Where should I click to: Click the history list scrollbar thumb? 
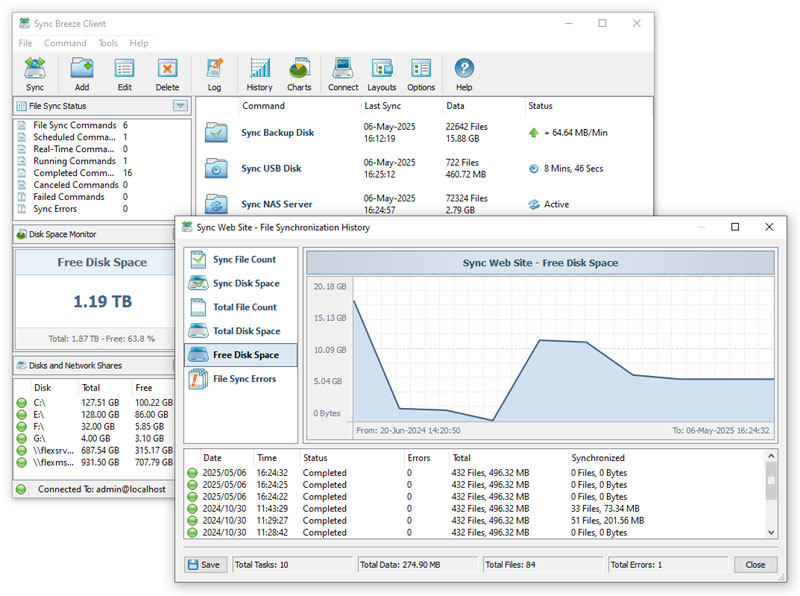(x=771, y=481)
